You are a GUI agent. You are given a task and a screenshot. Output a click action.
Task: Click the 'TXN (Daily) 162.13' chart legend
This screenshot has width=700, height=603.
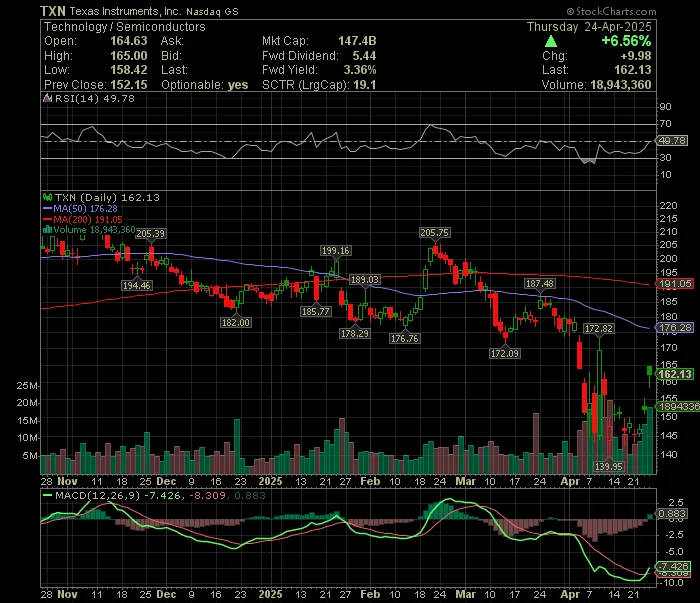pyautogui.click(x=107, y=197)
